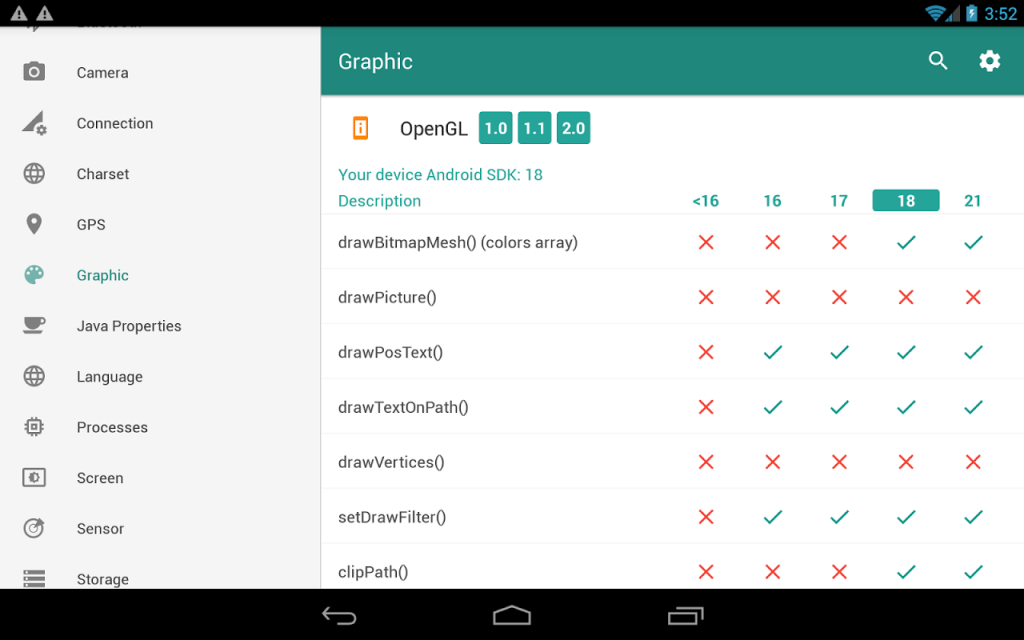Open search in the Graphic toolbar
This screenshot has width=1024, height=640.
[938, 61]
